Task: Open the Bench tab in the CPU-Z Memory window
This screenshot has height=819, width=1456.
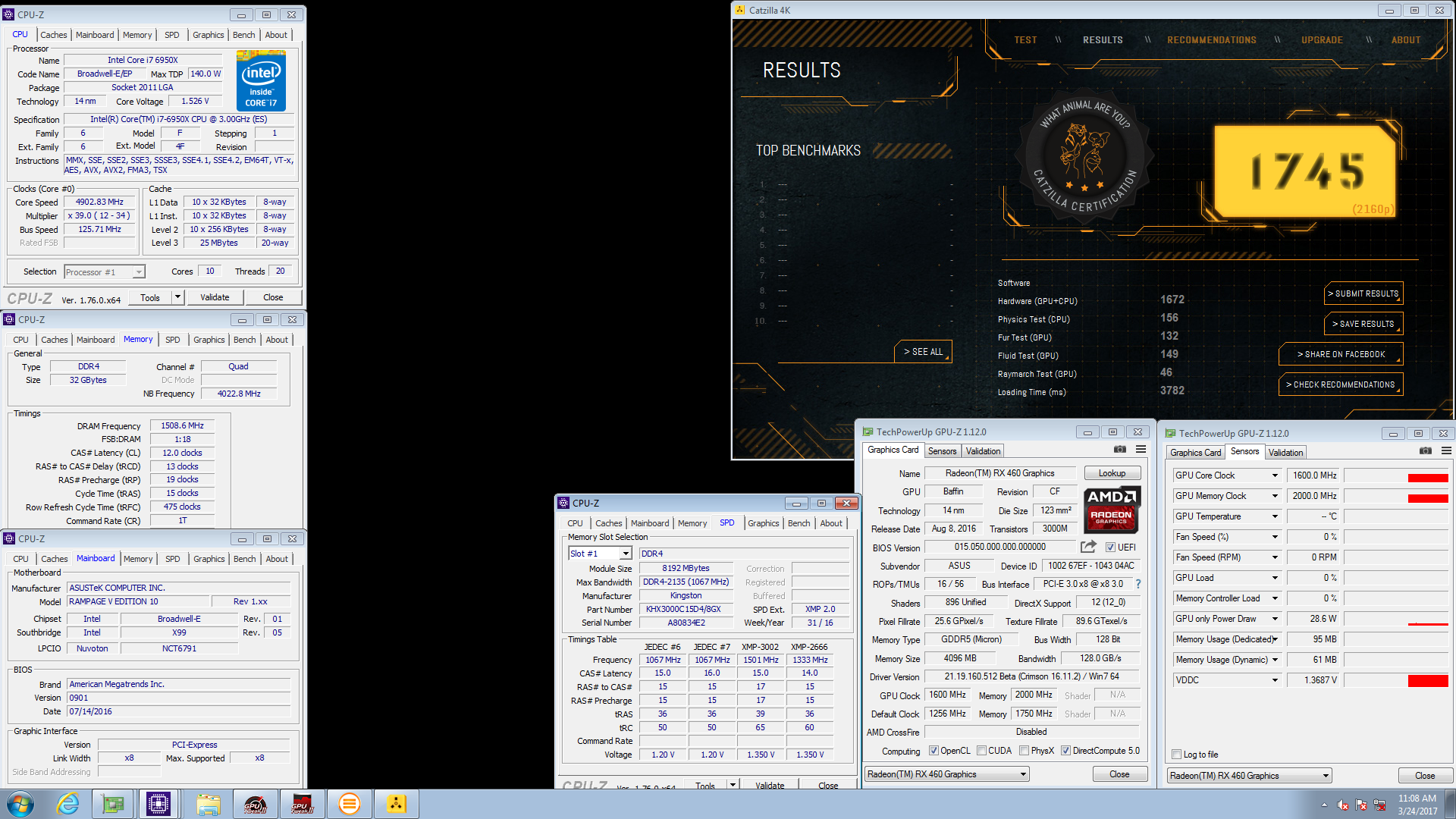Action: click(x=244, y=340)
